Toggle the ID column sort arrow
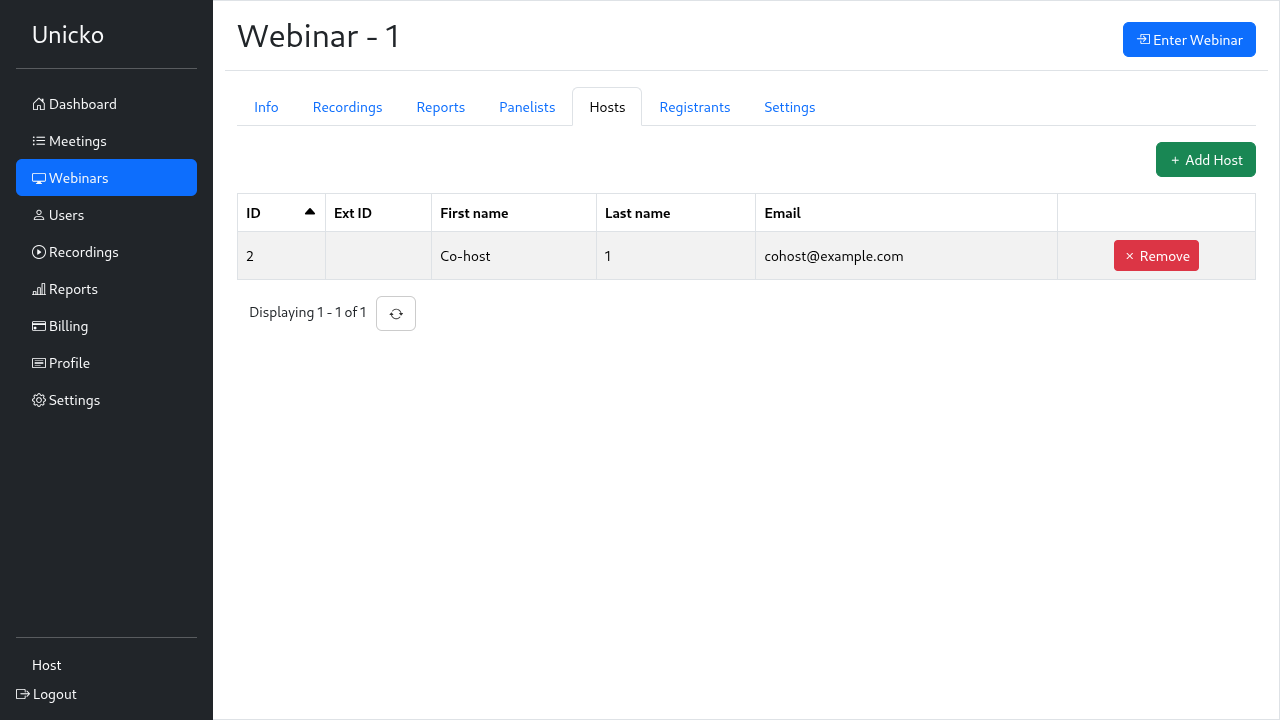 pyautogui.click(x=310, y=211)
